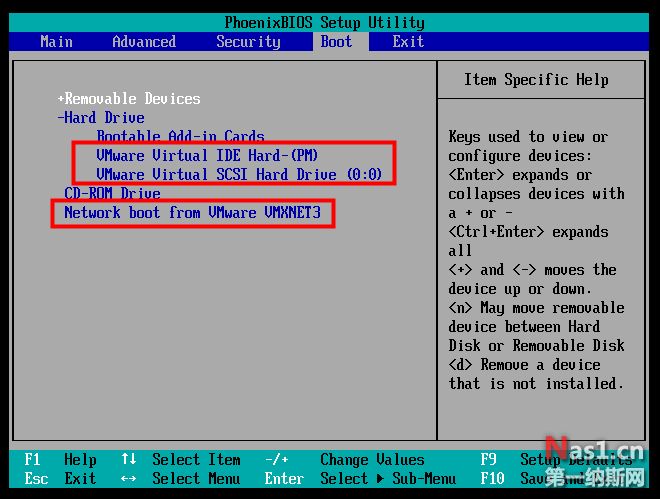Click the F10 key label in footer

click(x=492, y=478)
